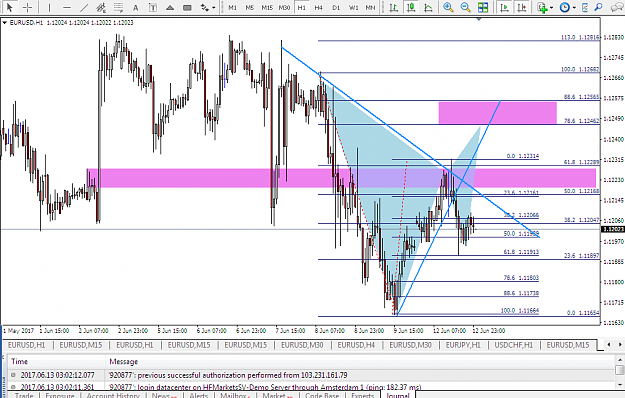The height and width of the screenshot is (398, 625).
Task: Set timeframe to H4
Action: [318, 7]
